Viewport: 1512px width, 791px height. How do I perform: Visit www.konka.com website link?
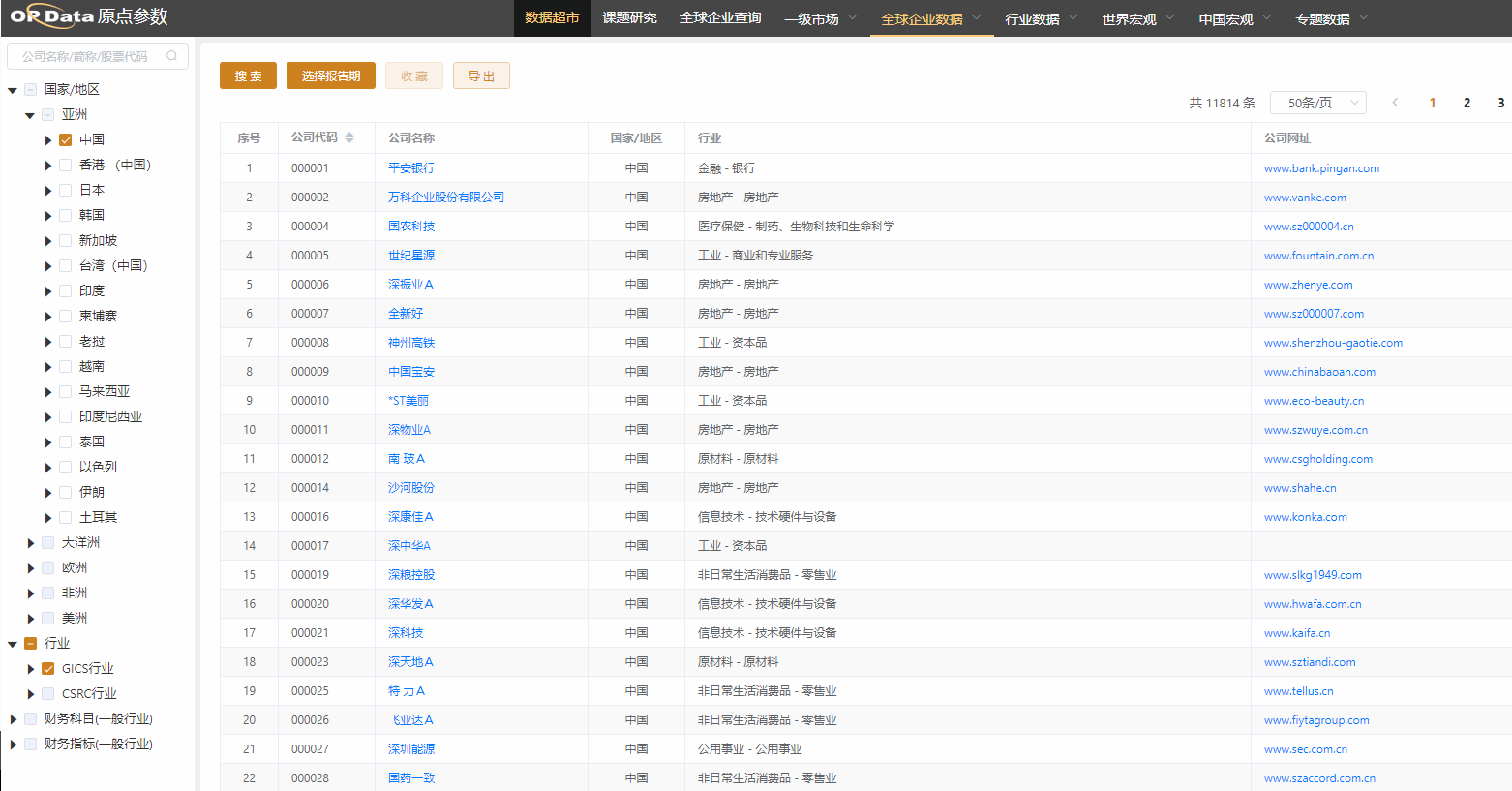point(1306,517)
